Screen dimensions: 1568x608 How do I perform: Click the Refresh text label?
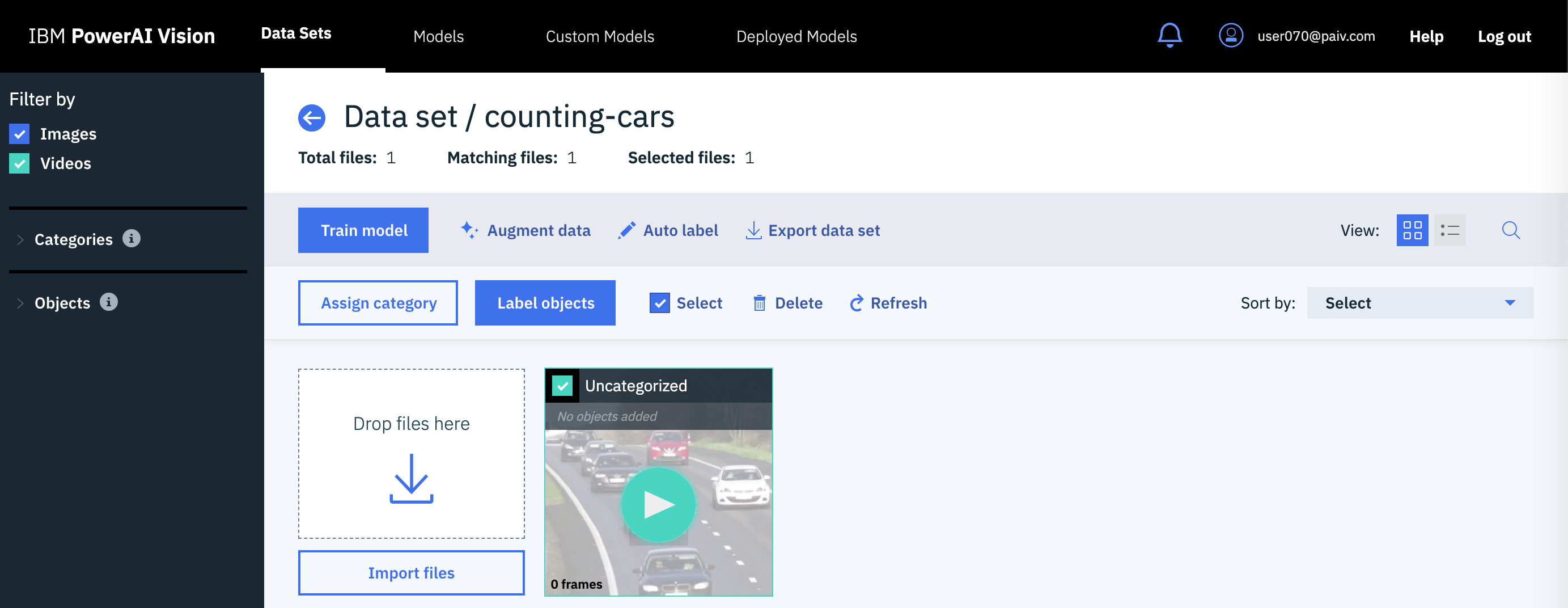tap(899, 303)
